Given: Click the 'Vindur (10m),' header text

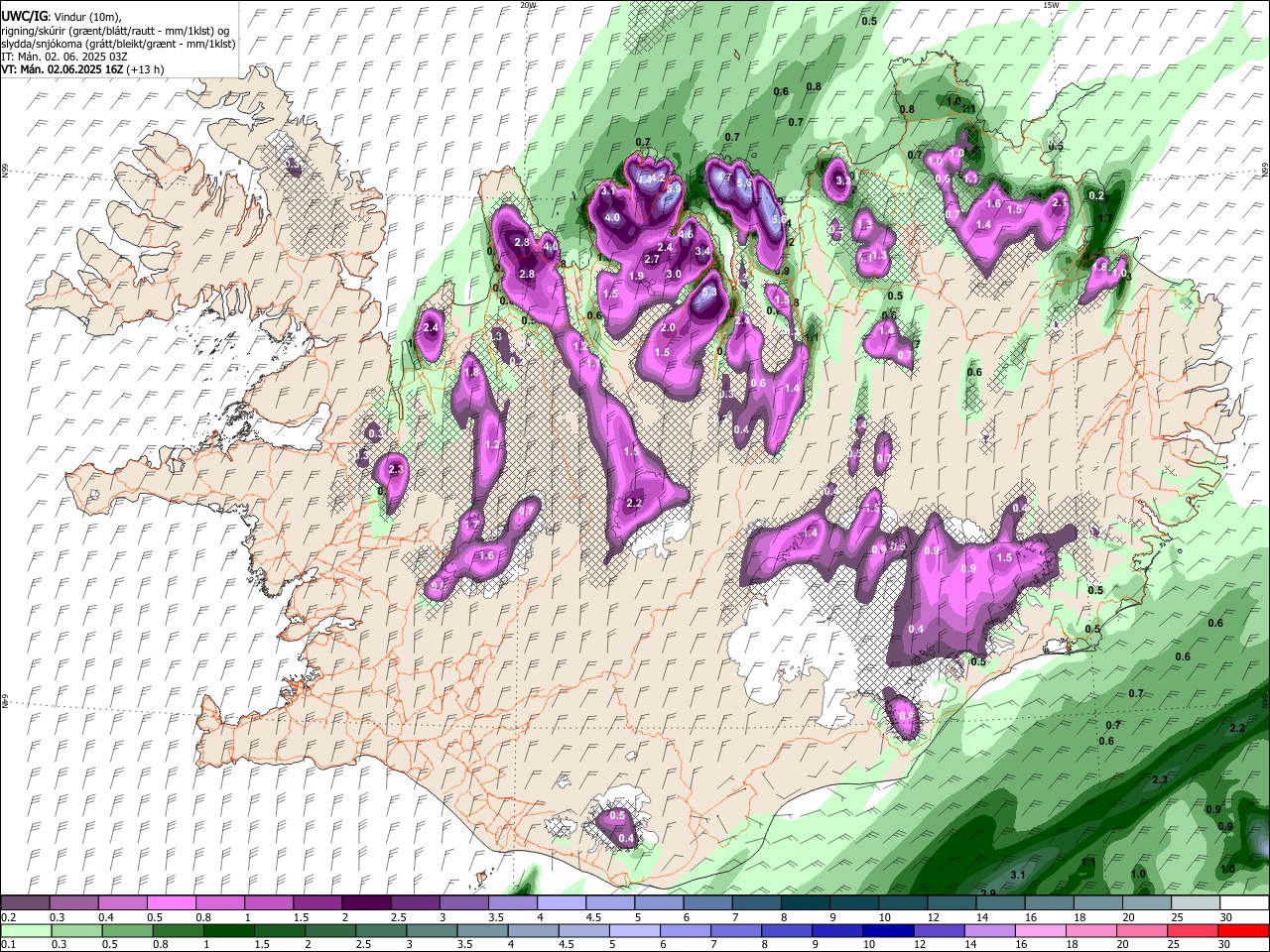Looking at the screenshot, I should point(86,16).
